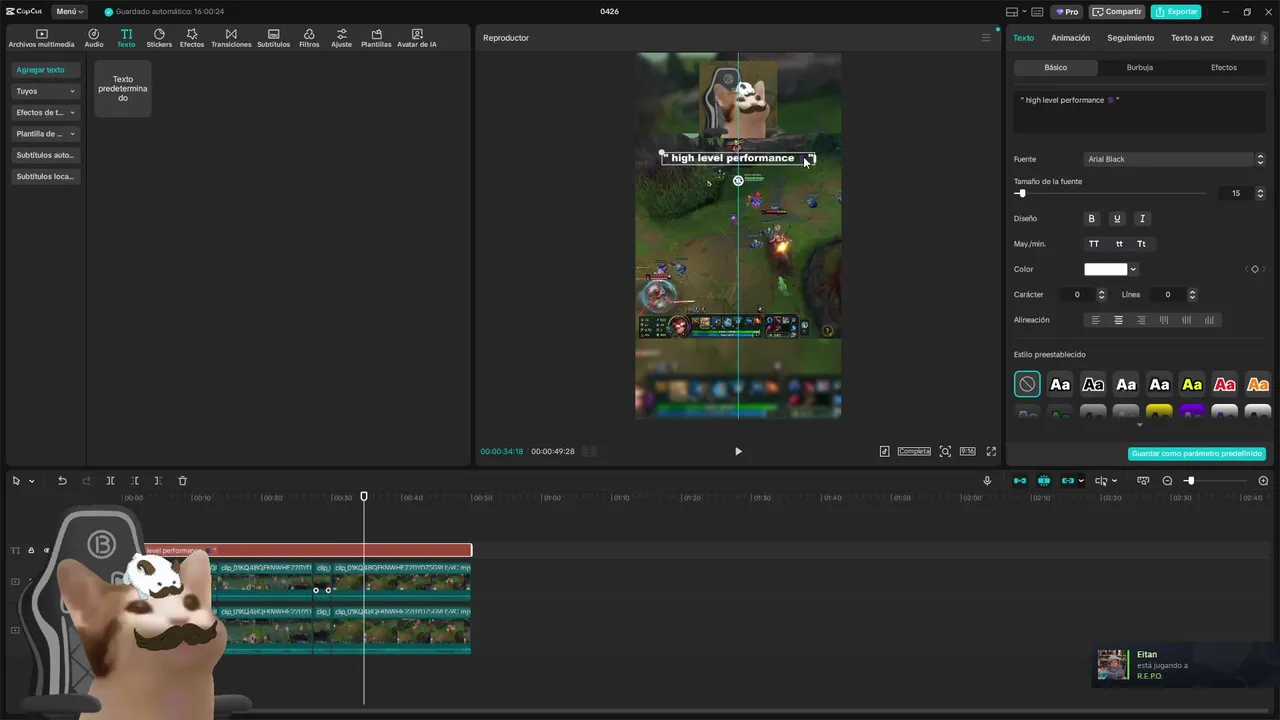Screen dimensions: 1280x720
Task: Open the text color dropdown arrow
Action: [x=1133, y=269]
